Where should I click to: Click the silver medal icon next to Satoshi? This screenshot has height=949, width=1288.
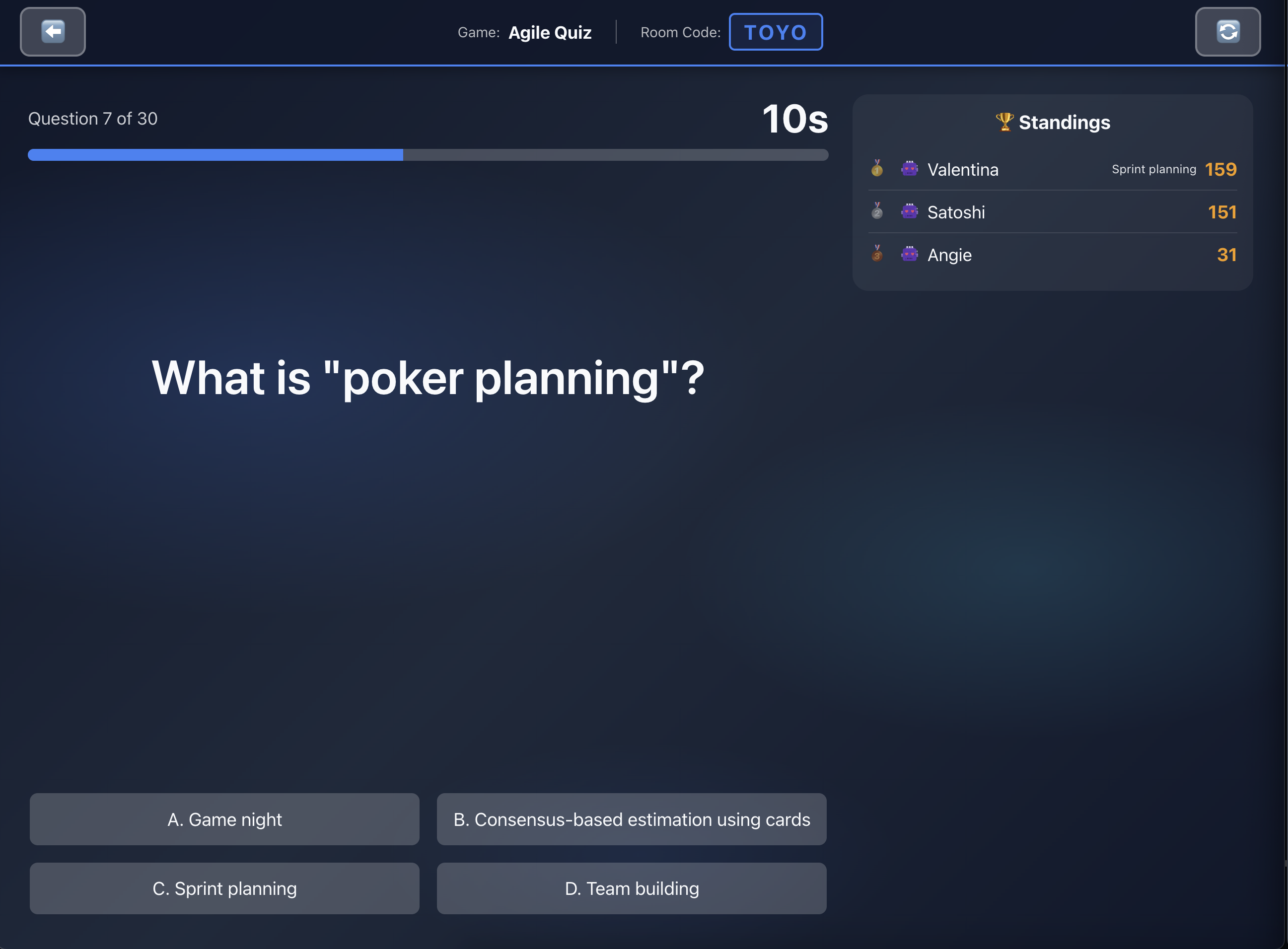coord(876,211)
